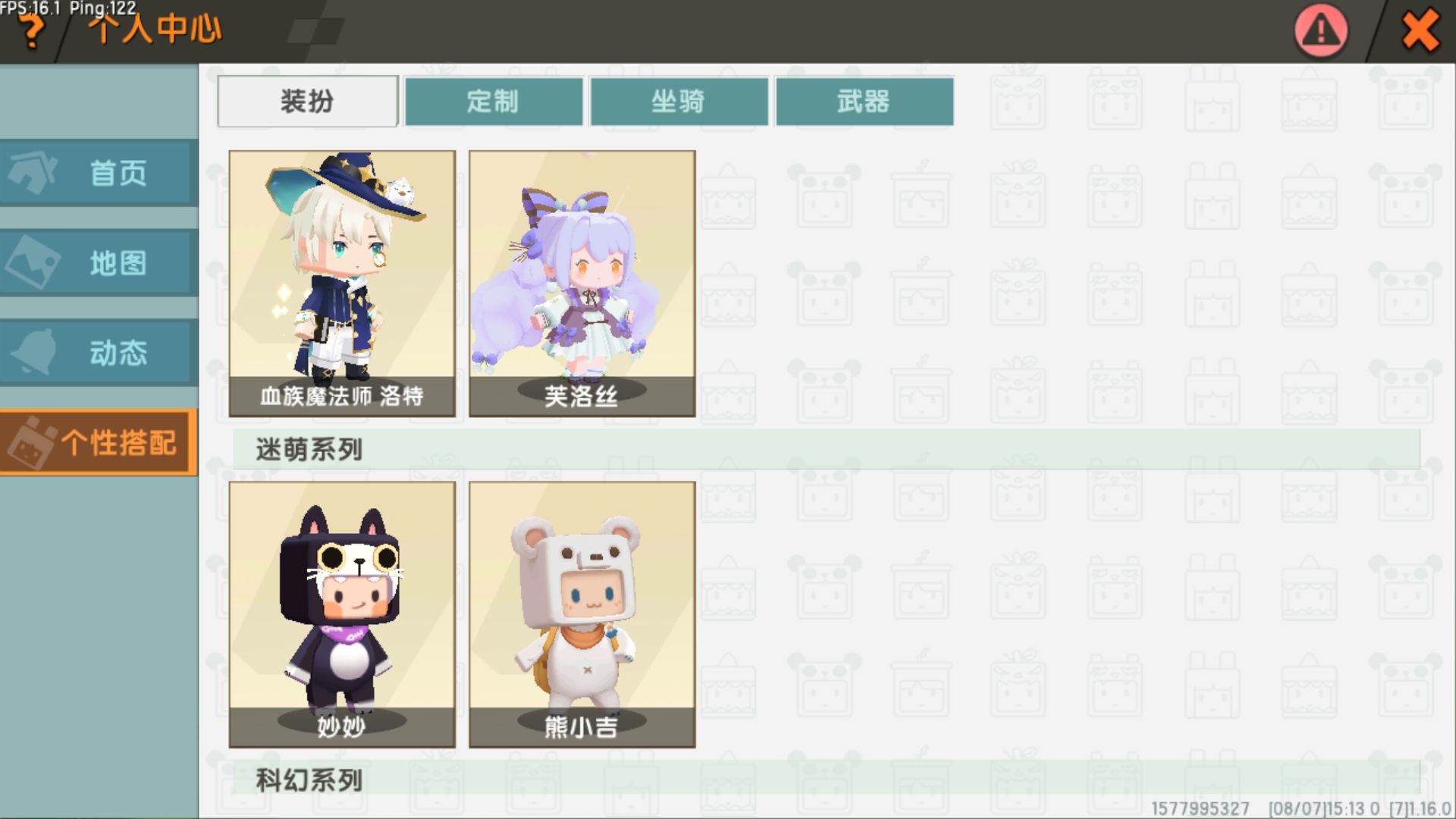
Task: Click the house icon beside 首页
Action: click(32, 172)
